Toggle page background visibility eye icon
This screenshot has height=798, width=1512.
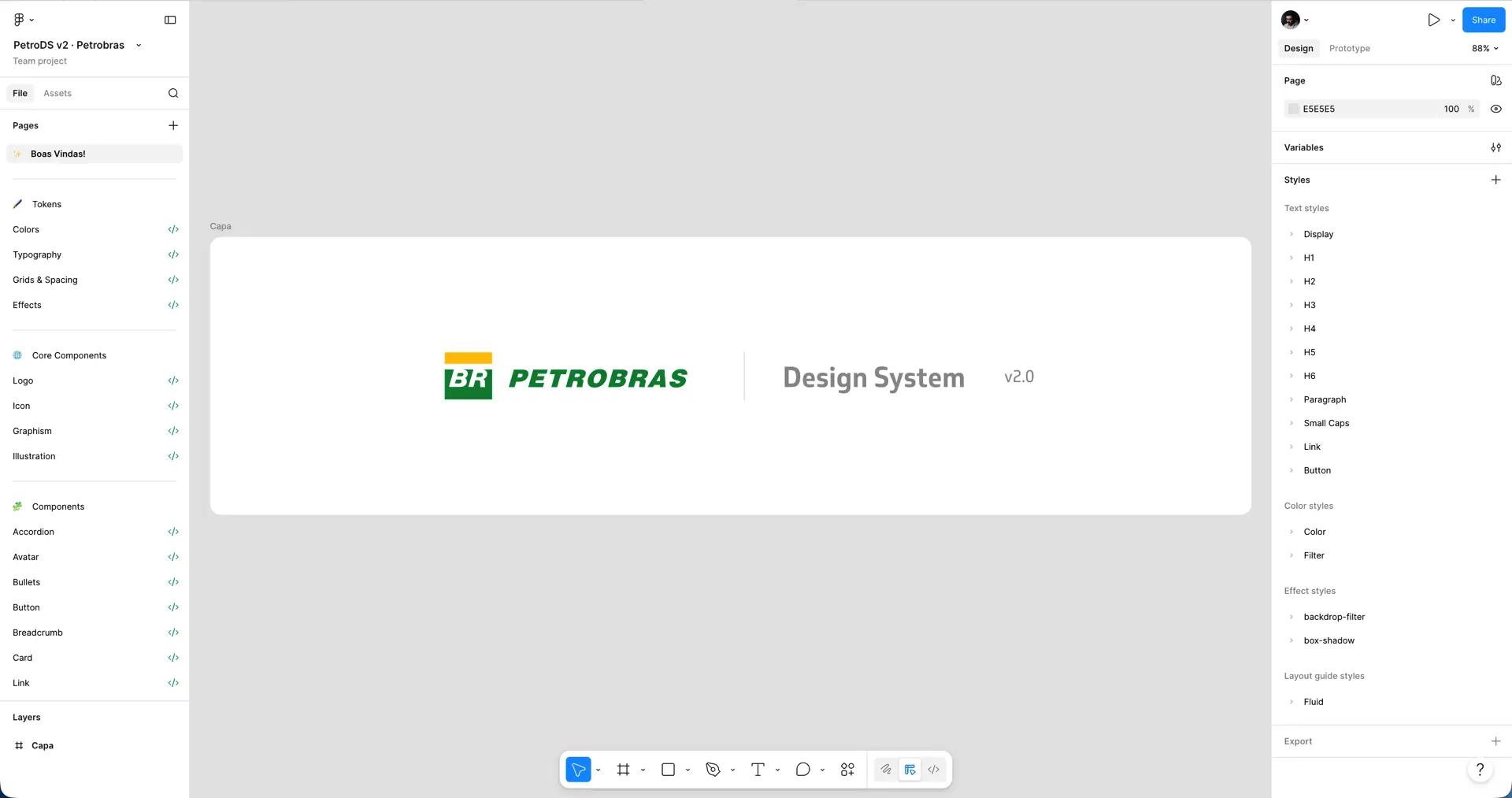click(x=1495, y=109)
